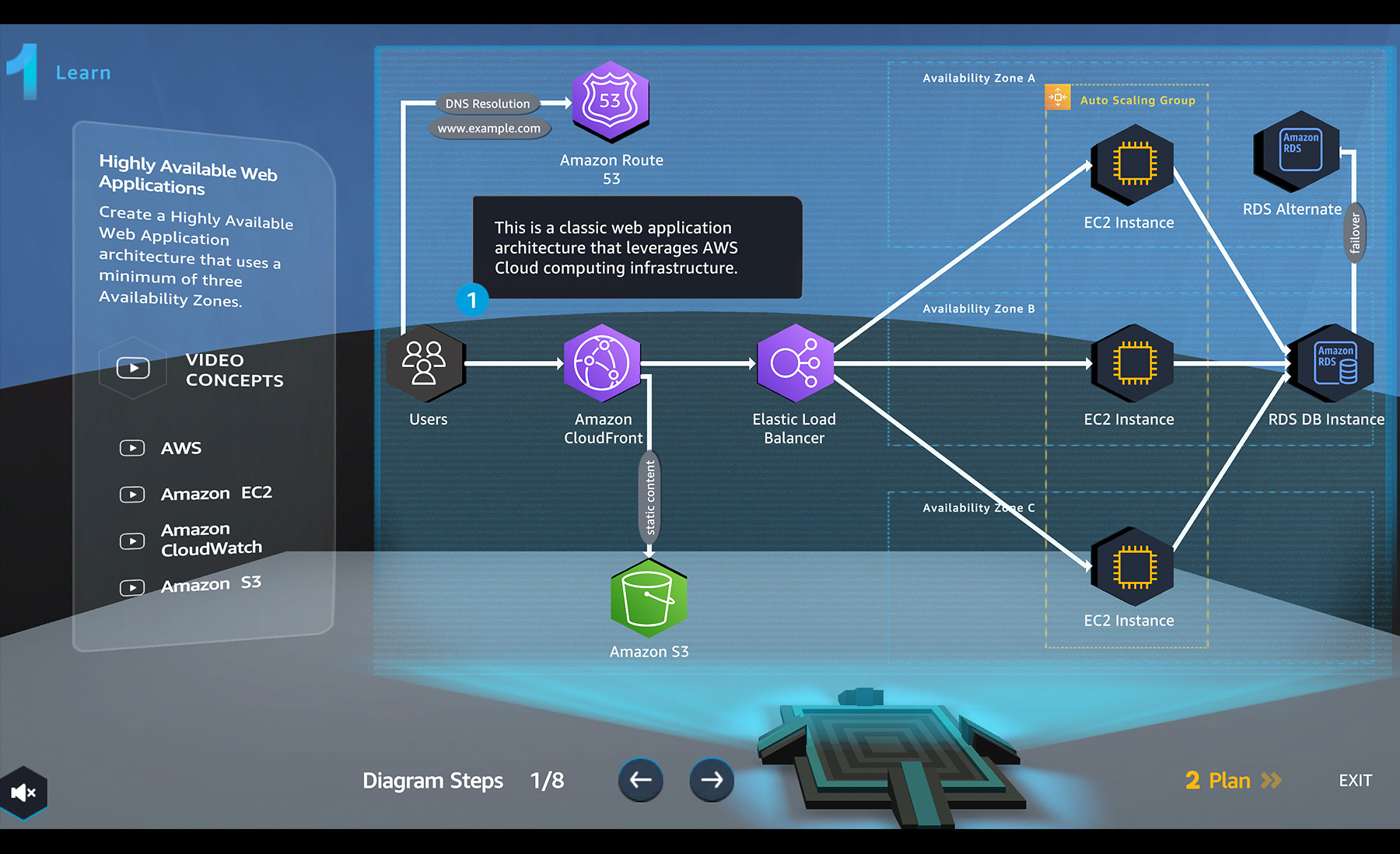Click EC2 Instance in Availability Zone C
Viewport: 1400px width, 854px height.
(1132, 566)
